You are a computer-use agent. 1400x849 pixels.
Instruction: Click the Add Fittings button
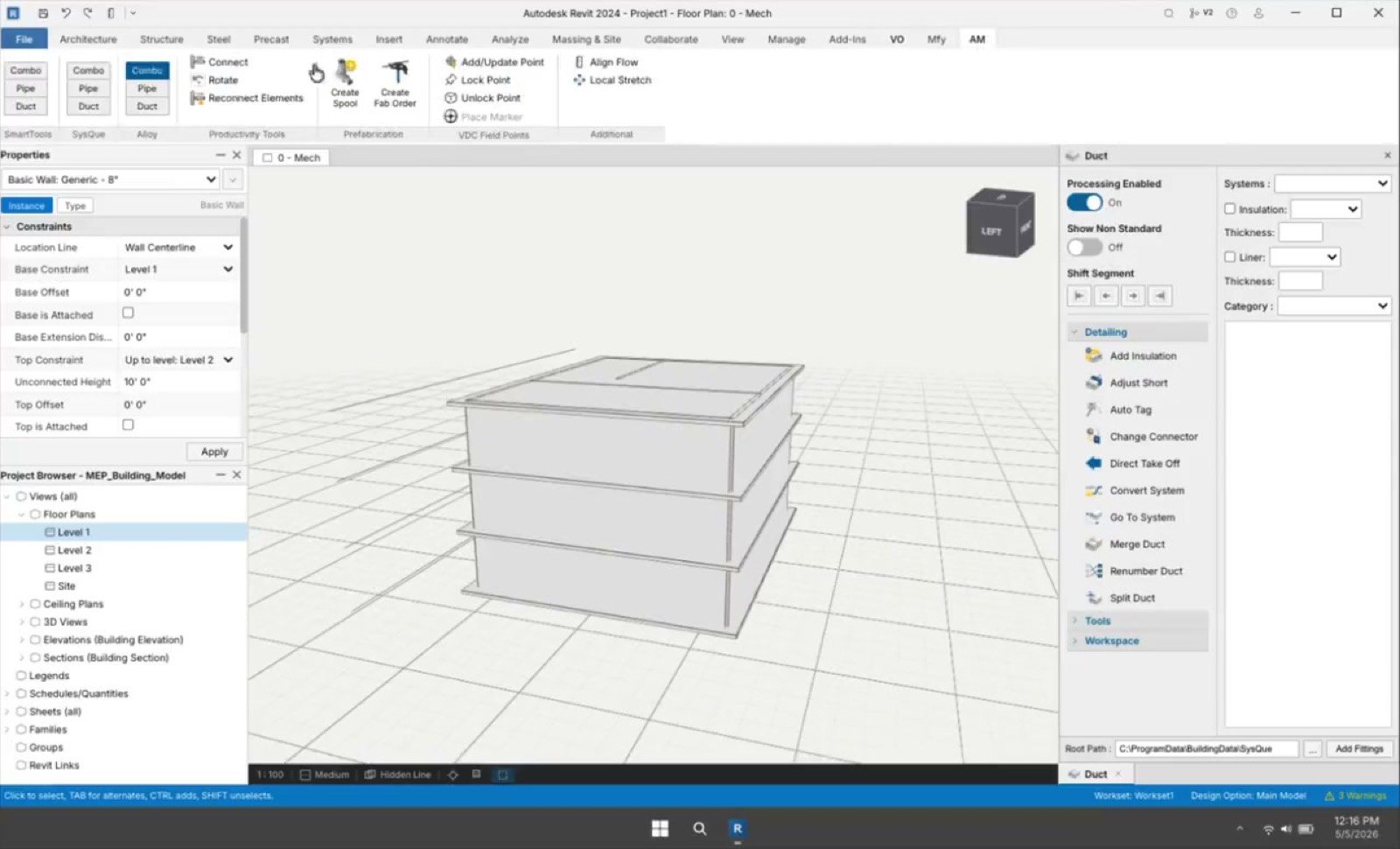(x=1359, y=748)
